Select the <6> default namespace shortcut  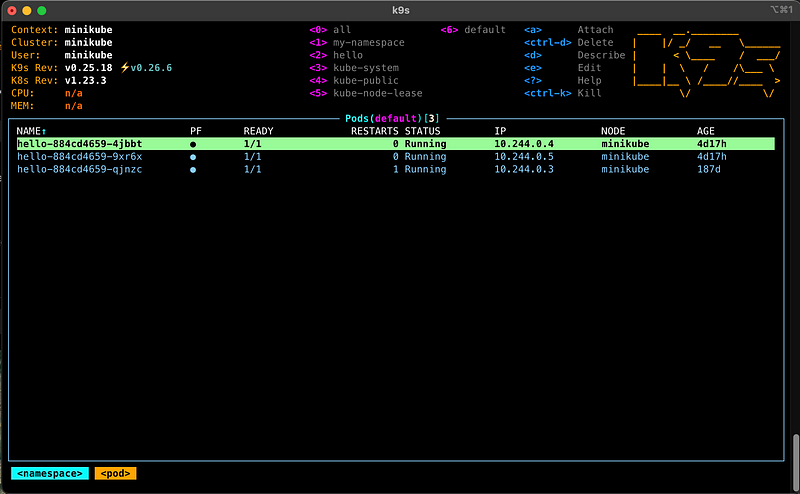473,30
